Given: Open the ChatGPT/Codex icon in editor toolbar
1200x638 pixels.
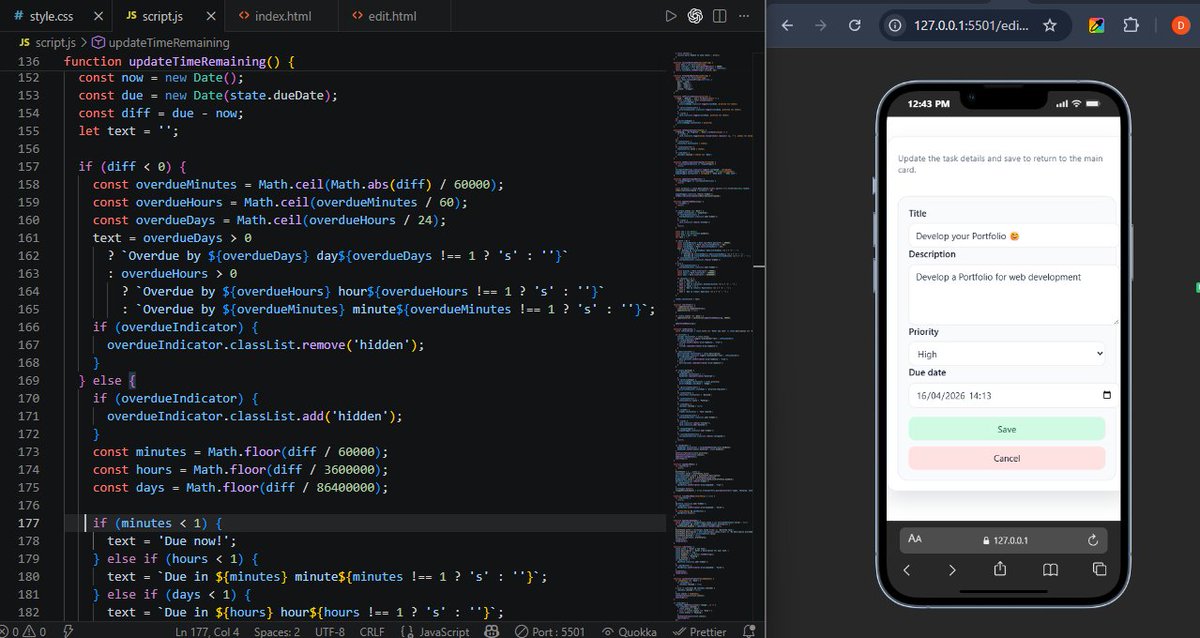Looking at the screenshot, I should point(695,16).
